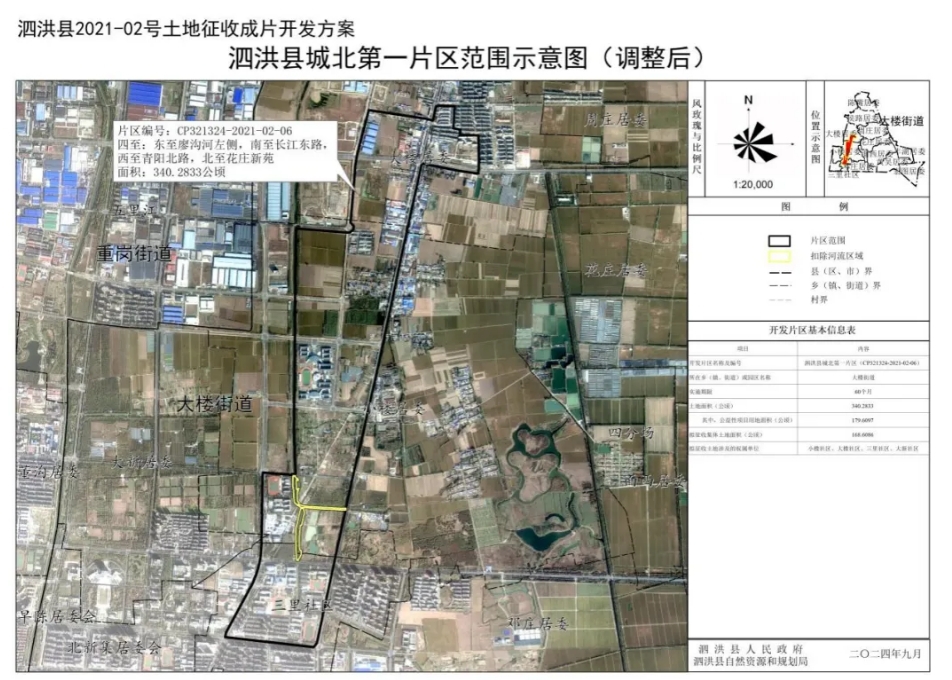Click the 三里社区 label on the satellite map

click(x=303, y=604)
